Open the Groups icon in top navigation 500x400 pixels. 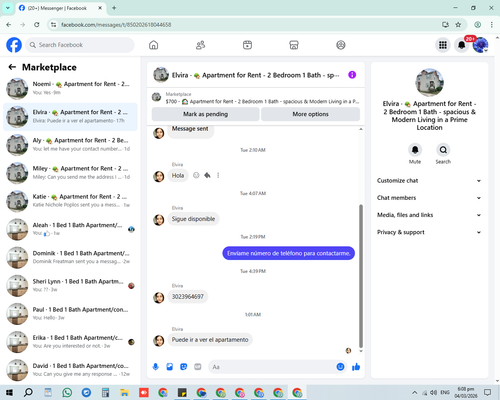point(341,45)
